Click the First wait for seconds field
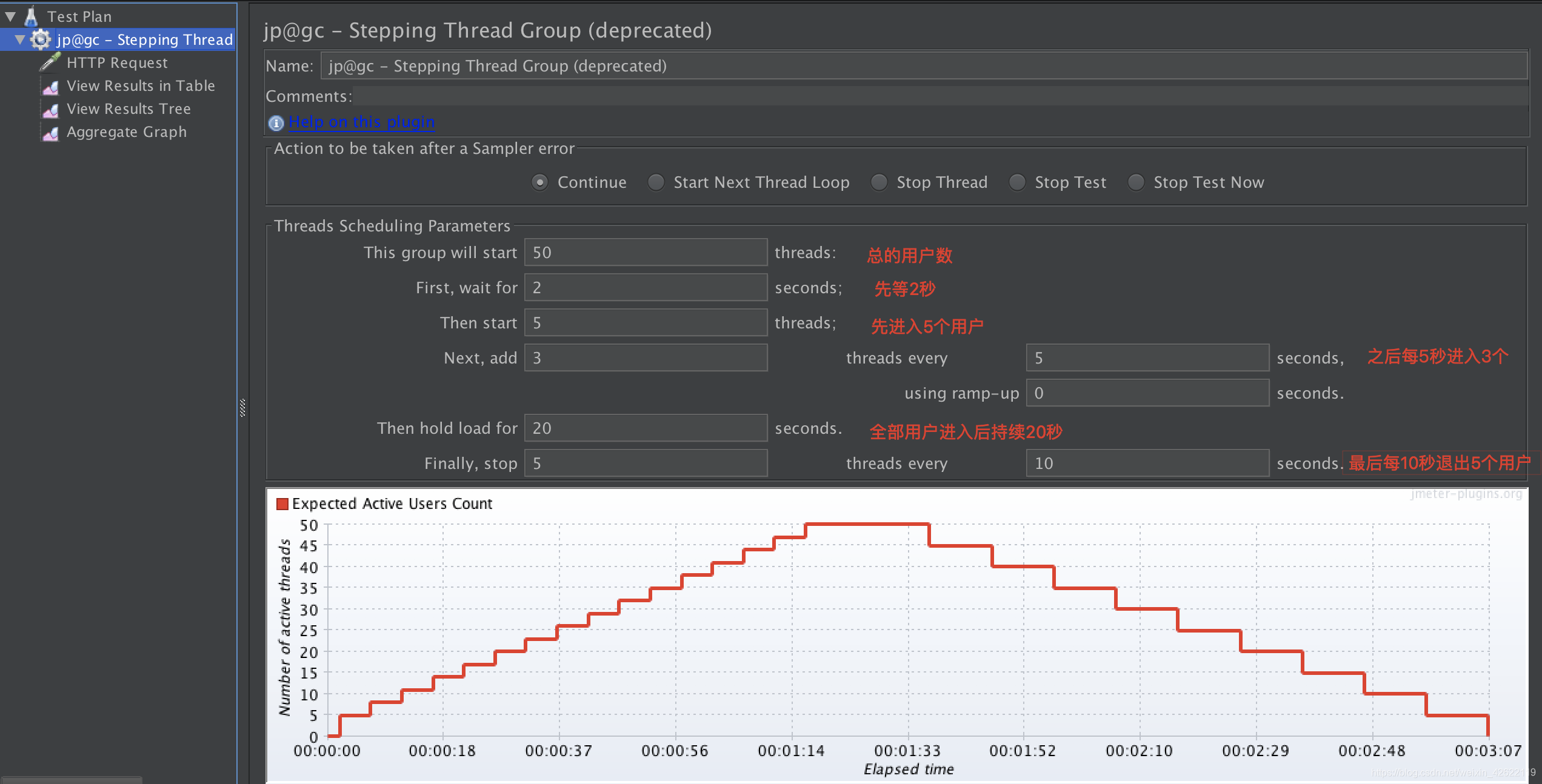The width and height of the screenshot is (1542, 784). [x=646, y=287]
